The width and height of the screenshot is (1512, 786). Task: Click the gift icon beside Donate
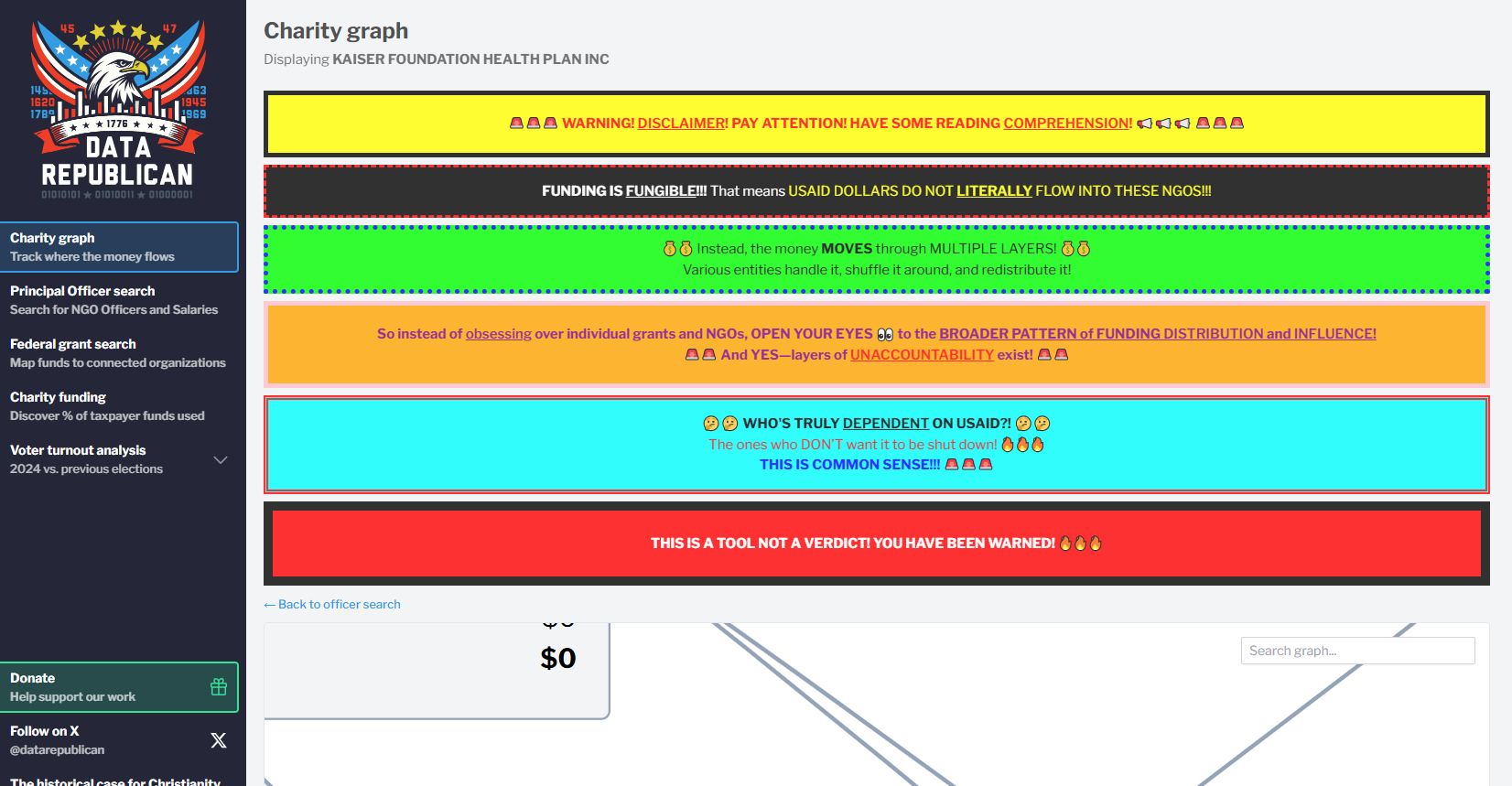pyautogui.click(x=219, y=687)
